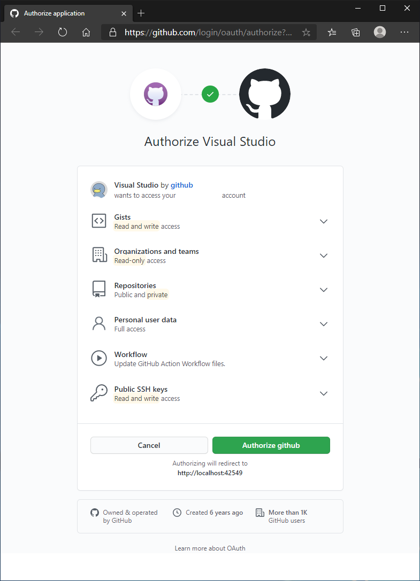Click the address bar URL
The width and height of the screenshot is (420, 581).
[x=208, y=33]
